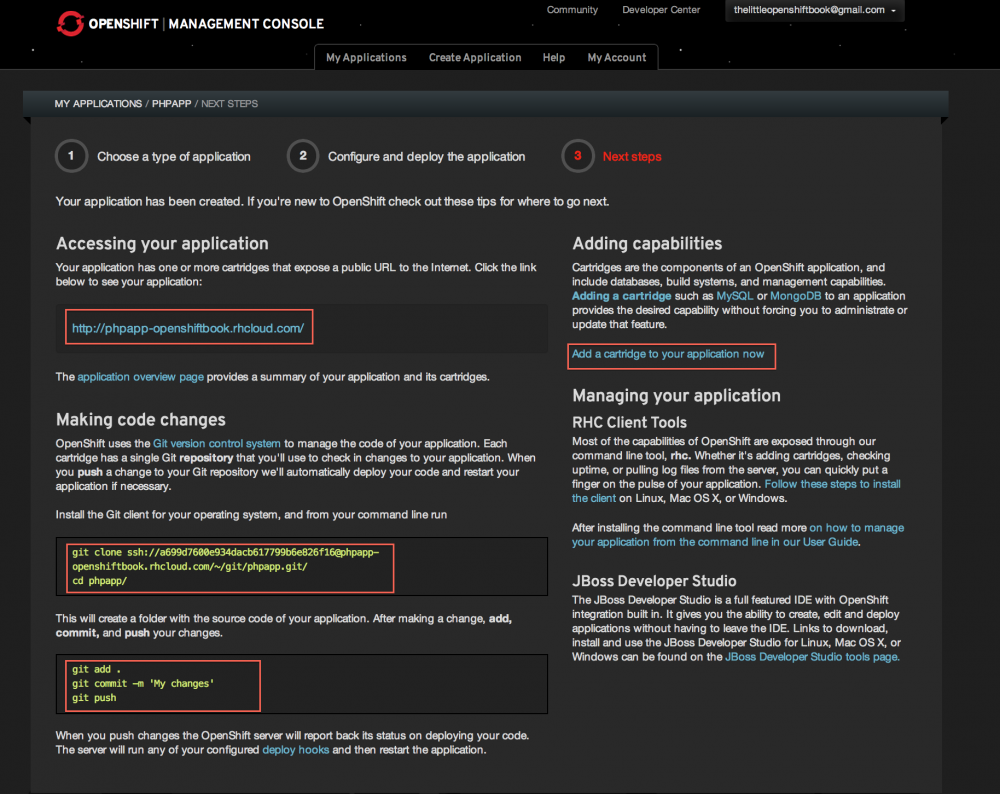The image size is (1000, 794).
Task: Click the step 2 numbered circle
Action: tap(303, 156)
